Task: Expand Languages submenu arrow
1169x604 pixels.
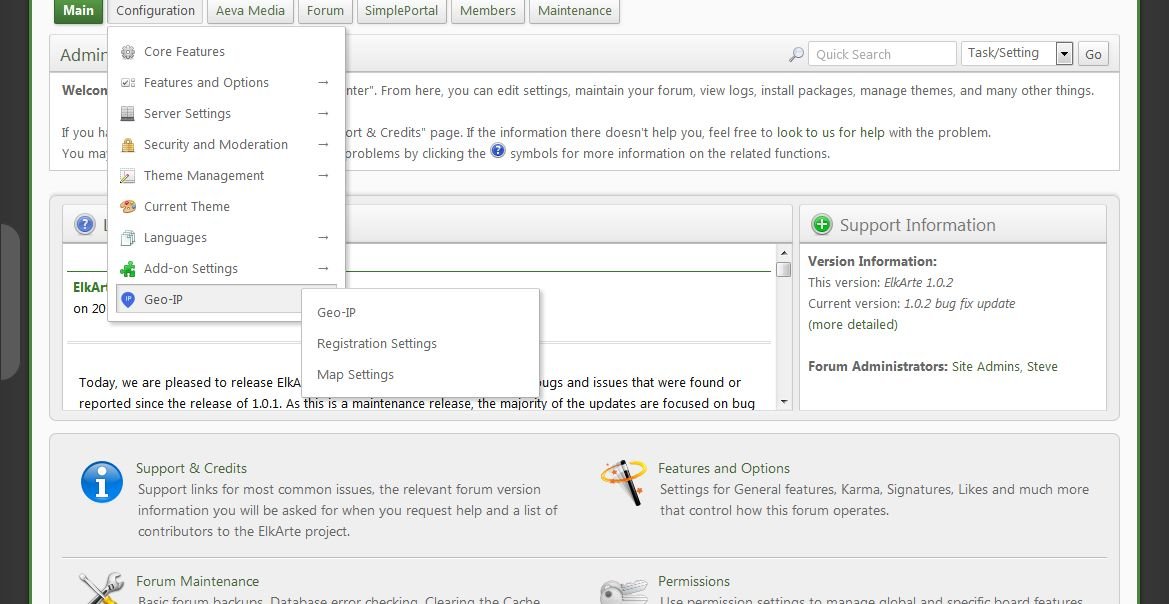Action: pos(323,238)
